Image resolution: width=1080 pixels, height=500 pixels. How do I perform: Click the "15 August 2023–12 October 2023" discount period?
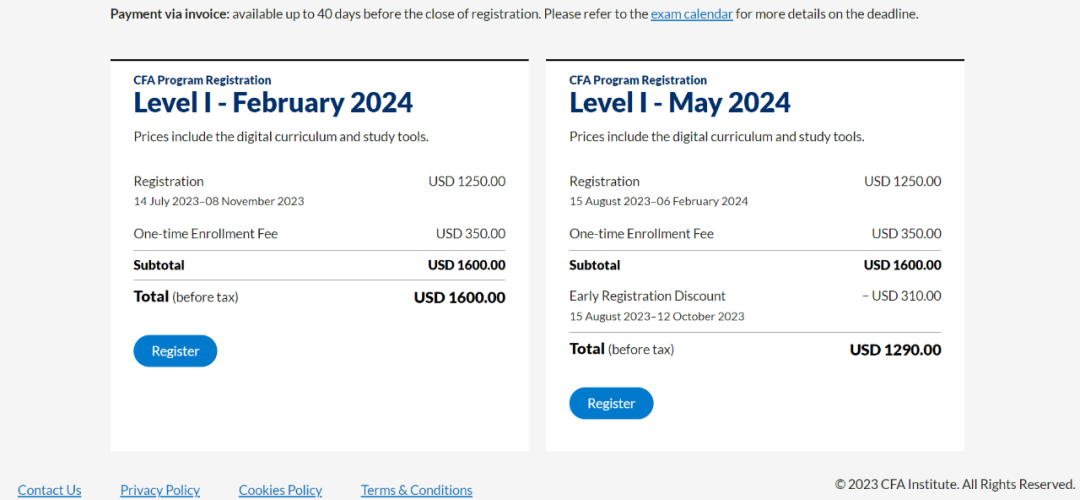pyautogui.click(x=656, y=317)
